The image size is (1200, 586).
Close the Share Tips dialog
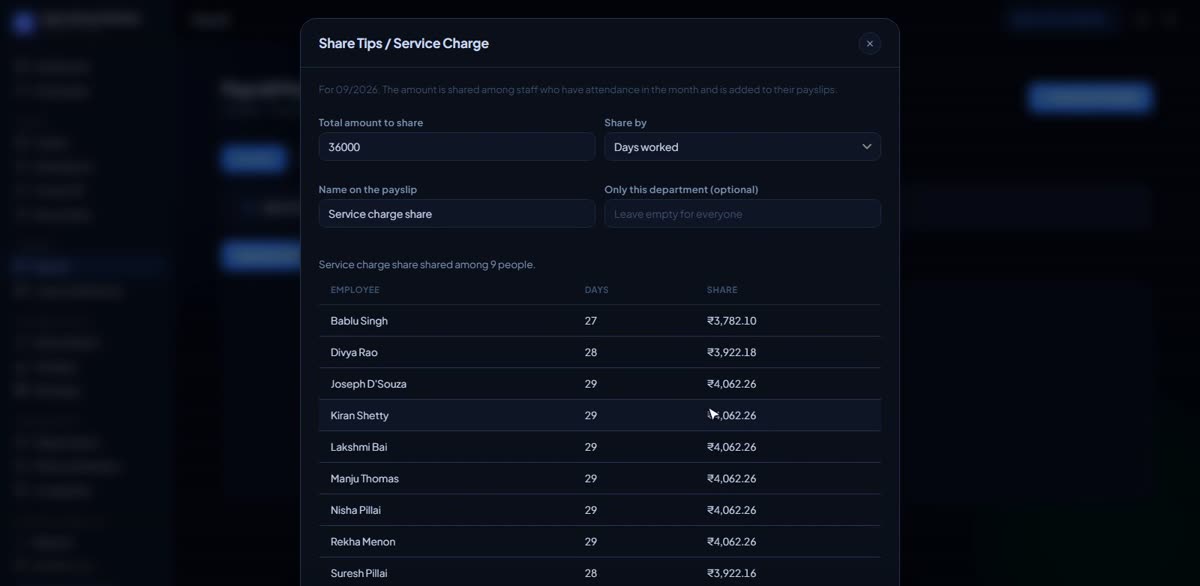pos(869,43)
